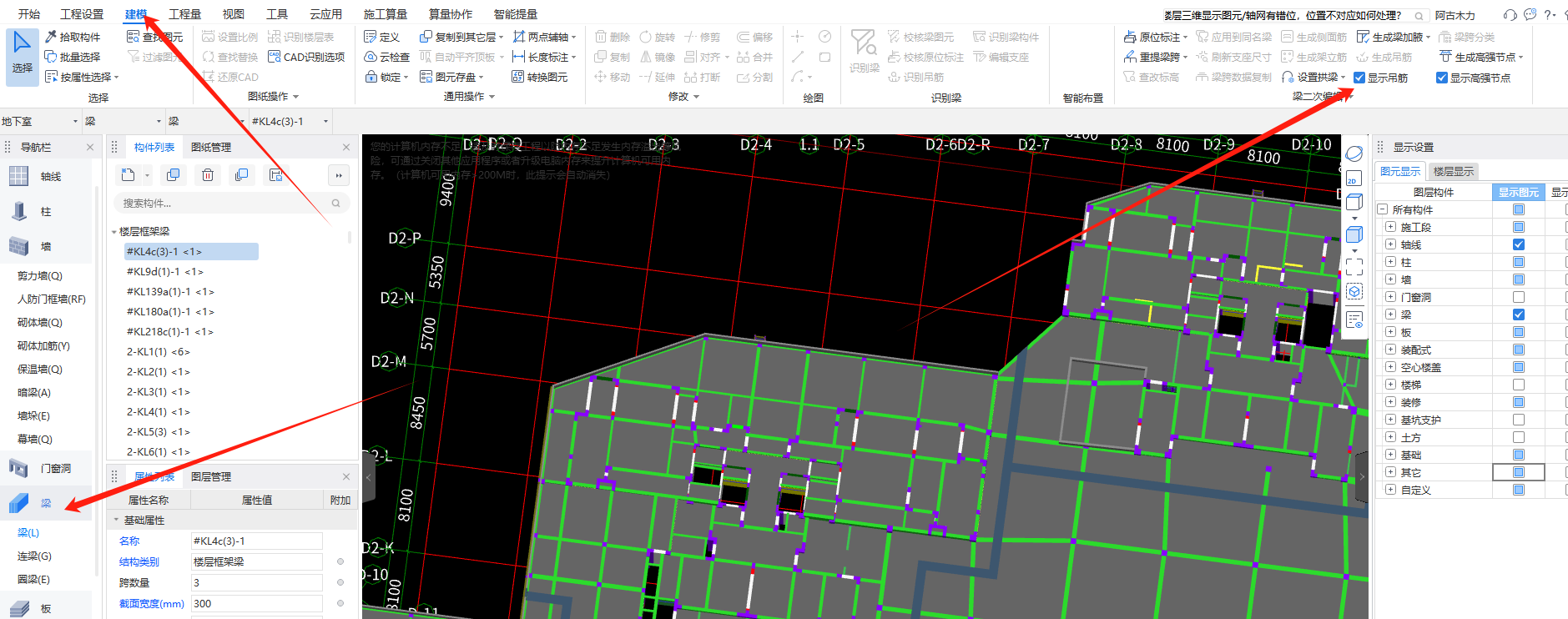Click the 设置拱梁 button
Screen dimensions: 1568x619
[1313, 77]
